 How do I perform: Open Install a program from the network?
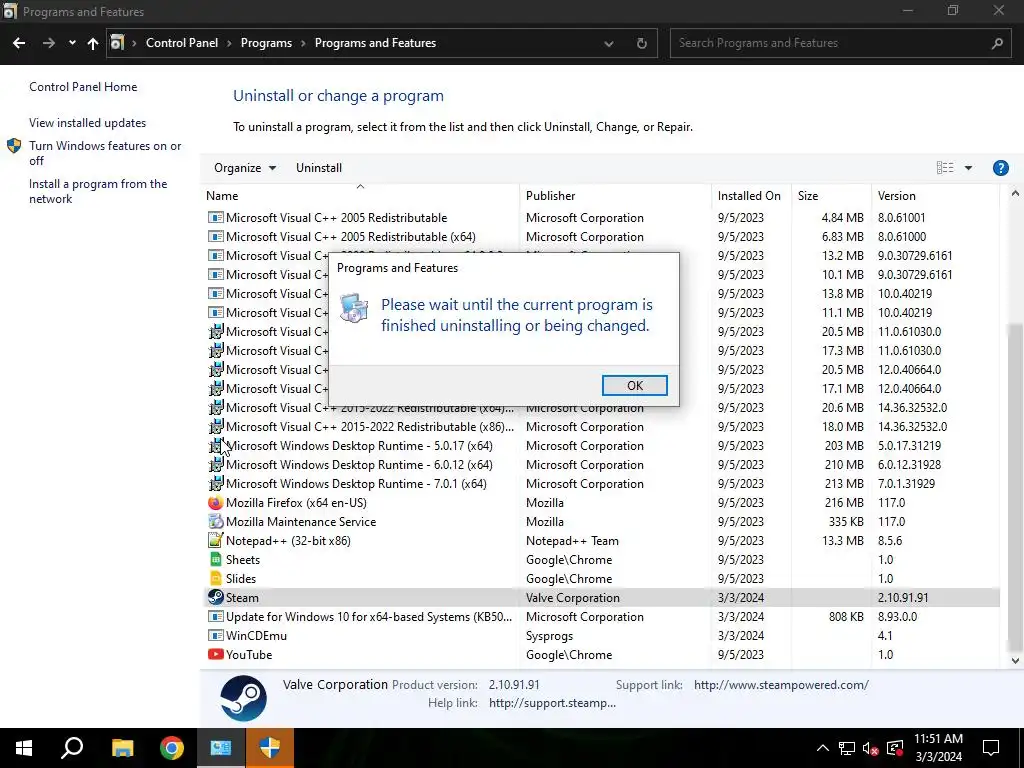click(98, 191)
